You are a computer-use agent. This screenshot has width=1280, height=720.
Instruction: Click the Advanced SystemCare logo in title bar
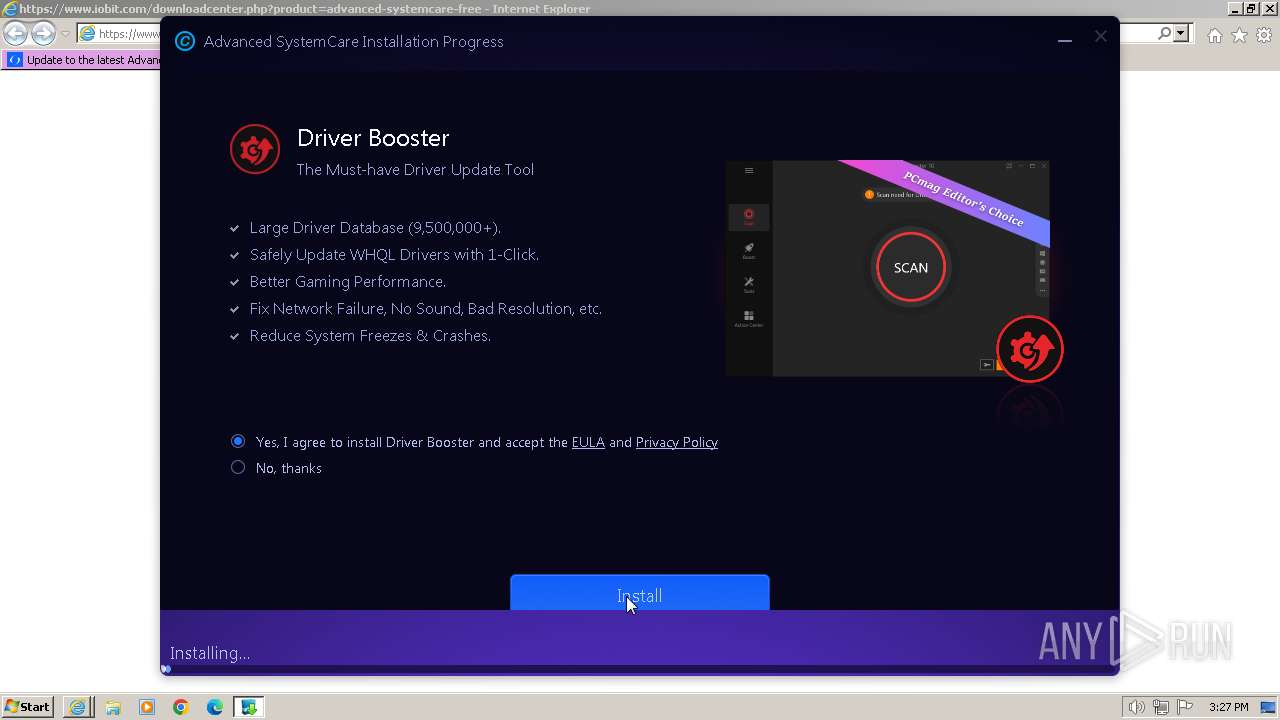[184, 41]
